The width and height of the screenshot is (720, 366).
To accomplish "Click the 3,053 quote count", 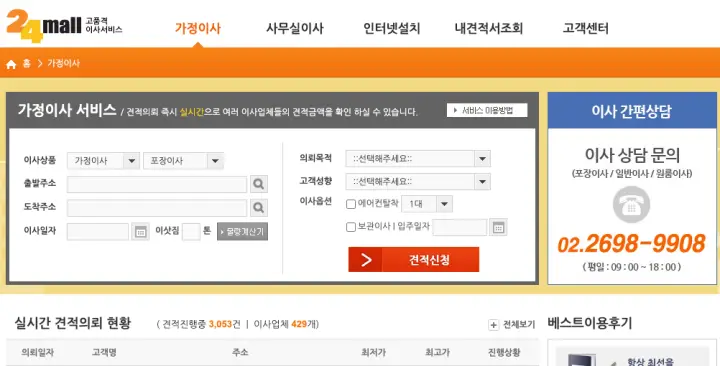I will coord(220,324).
